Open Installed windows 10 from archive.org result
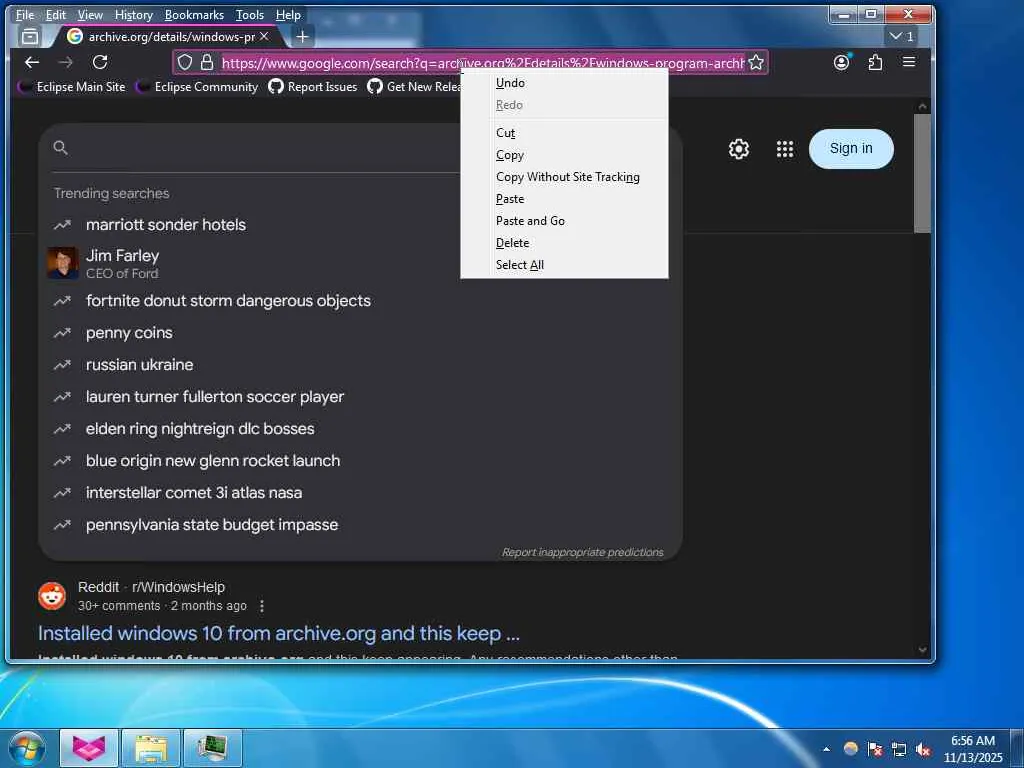Image resolution: width=1024 pixels, height=768 pixels. pyautogui.click(x=279, y=633)
